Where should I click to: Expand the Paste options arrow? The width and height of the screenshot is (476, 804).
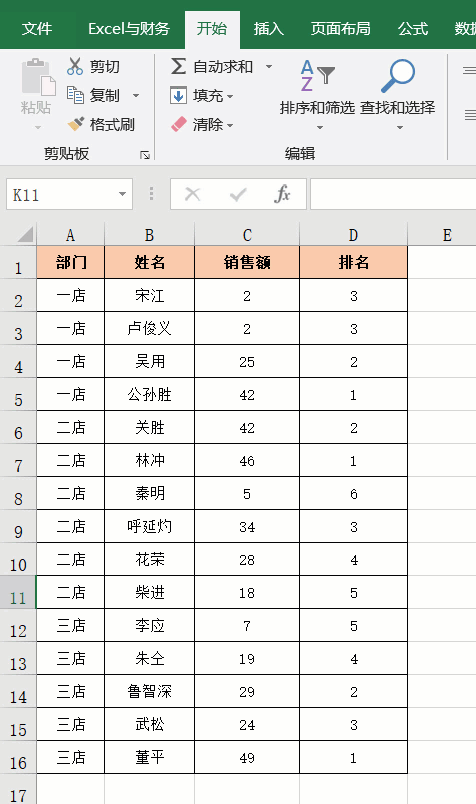click(x=38, y=127)
